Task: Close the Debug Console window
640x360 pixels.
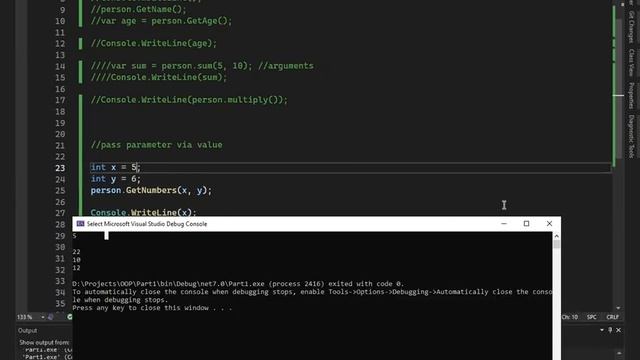Action: [549, 224]
